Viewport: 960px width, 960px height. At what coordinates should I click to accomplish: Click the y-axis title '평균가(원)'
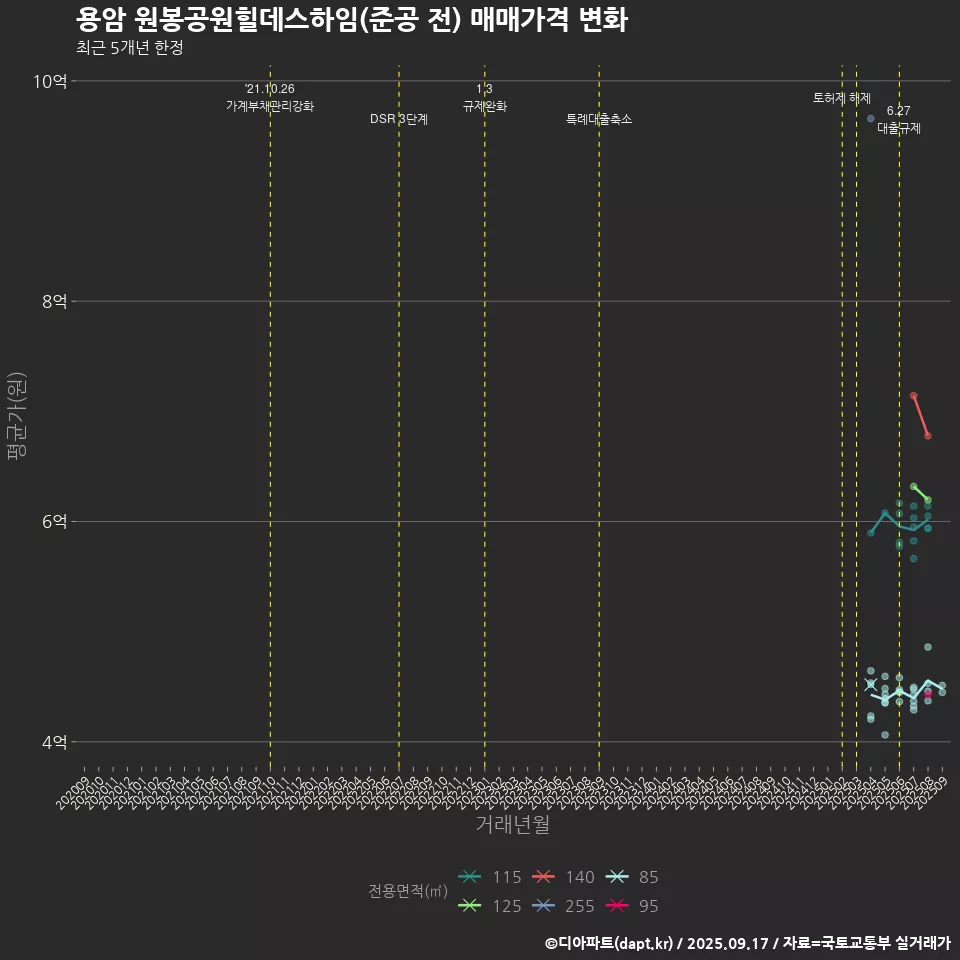pos(17,416)
